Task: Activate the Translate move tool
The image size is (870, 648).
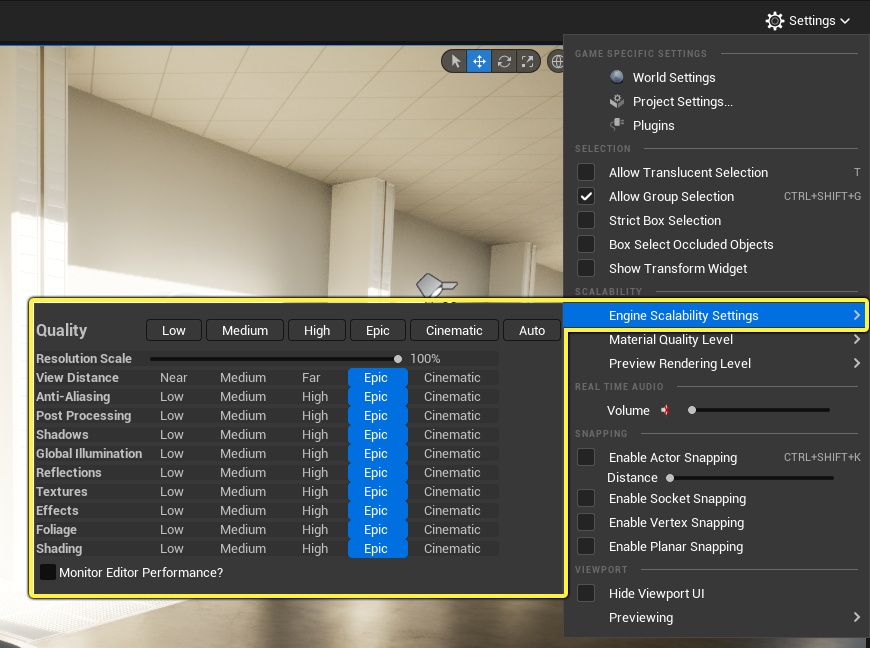Action: tap(480, 61)
